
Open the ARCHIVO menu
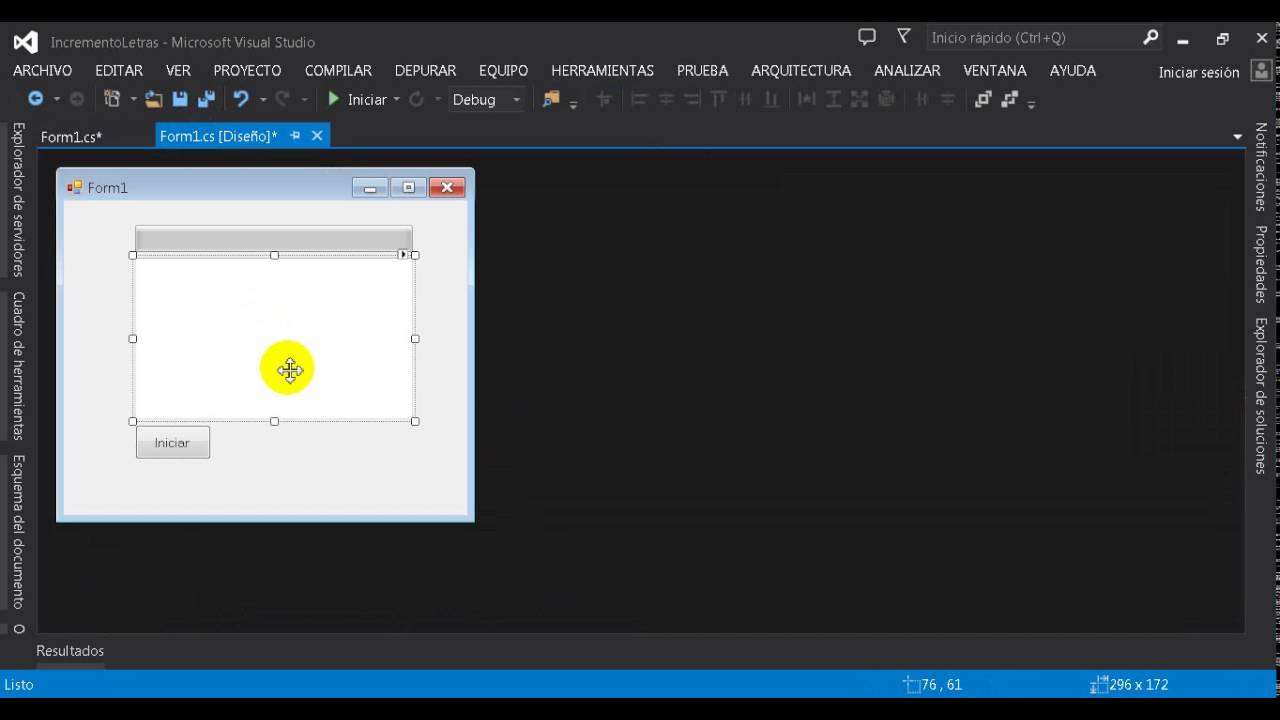(x=42, y=70)
